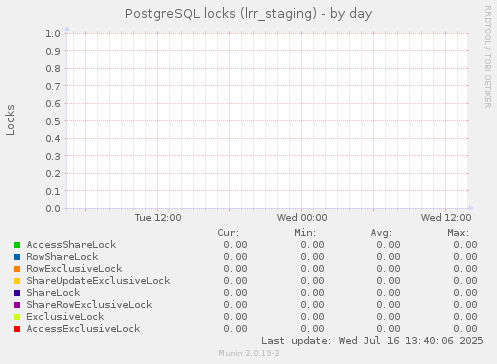
Task: Select the AccessShareLock legend label
Action: point(71,245)
